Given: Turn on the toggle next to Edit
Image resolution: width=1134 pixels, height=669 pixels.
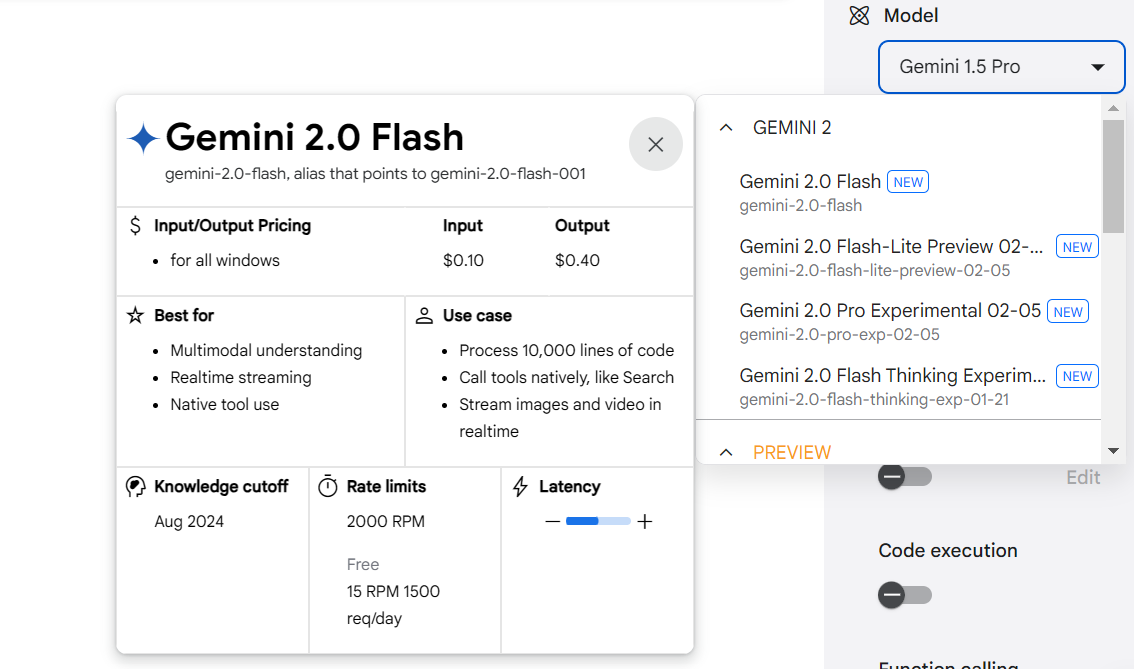Looking at the screenshot, I should [905, 477].
